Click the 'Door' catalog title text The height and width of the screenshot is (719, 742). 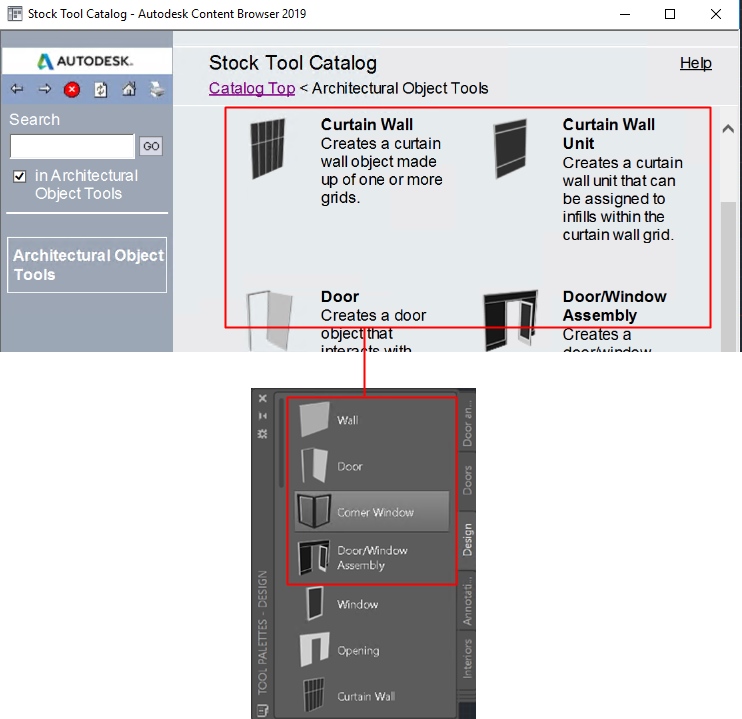[x=340, y=296]
